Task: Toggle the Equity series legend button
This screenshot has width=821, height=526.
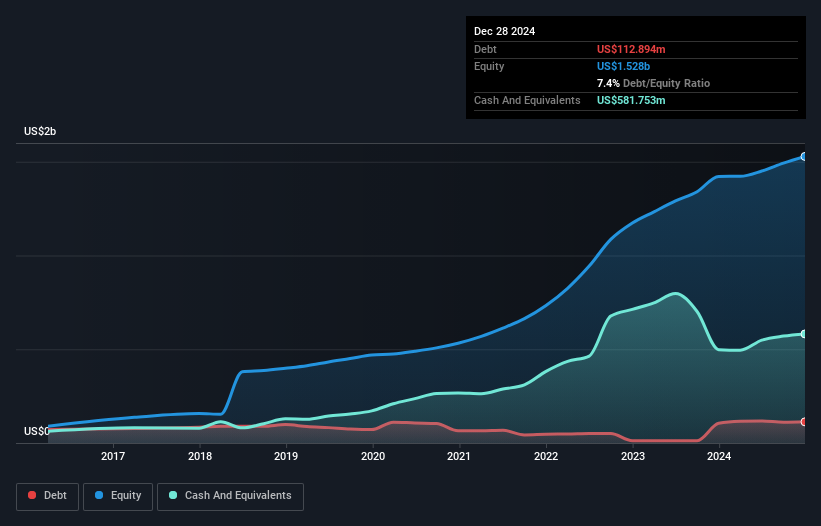Action: pos(118,496)
